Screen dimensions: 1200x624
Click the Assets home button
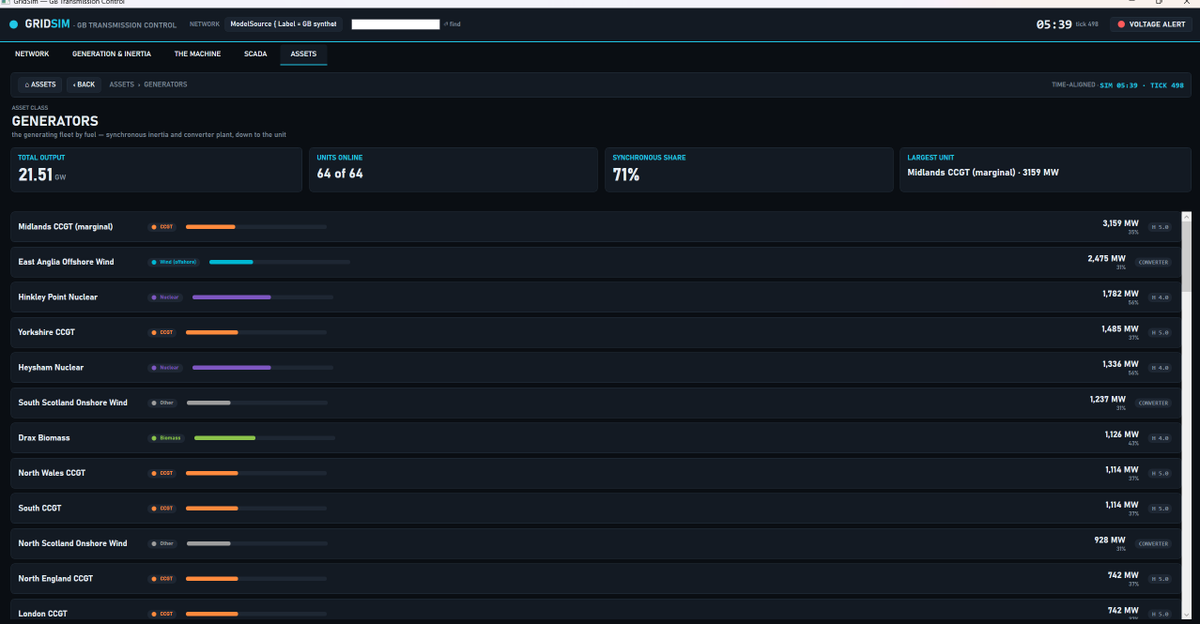click(x=40, y=85)
